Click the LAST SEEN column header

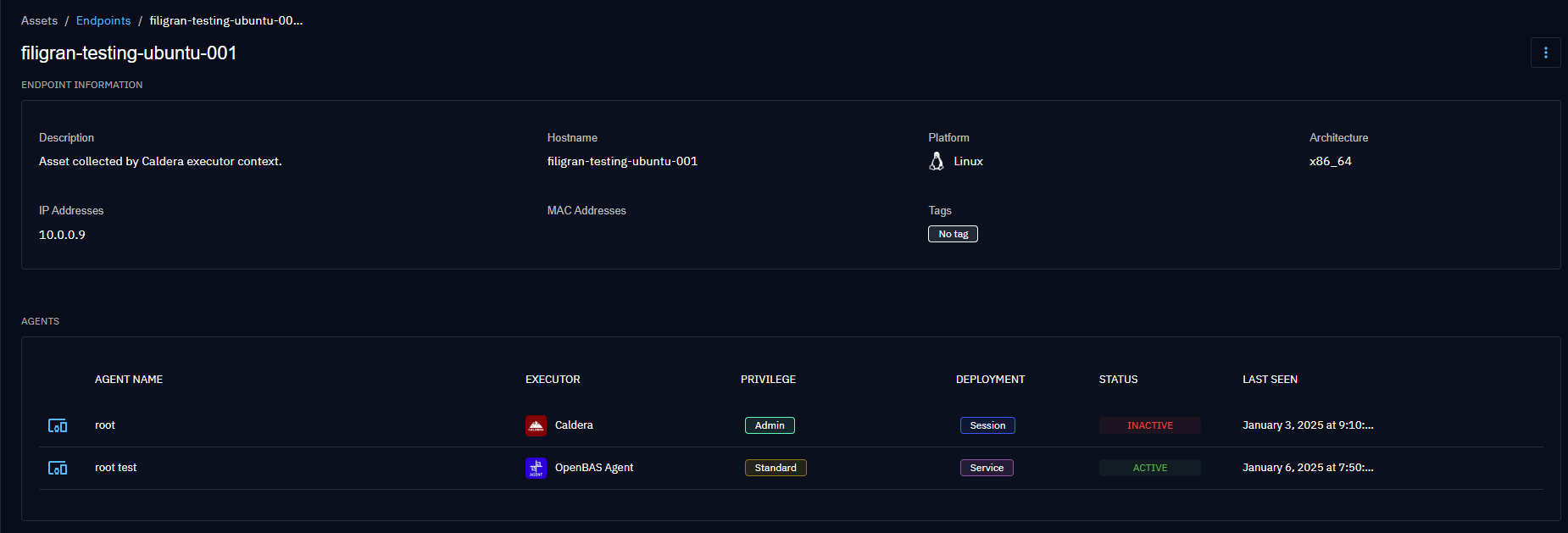(x=1270, y=380)
